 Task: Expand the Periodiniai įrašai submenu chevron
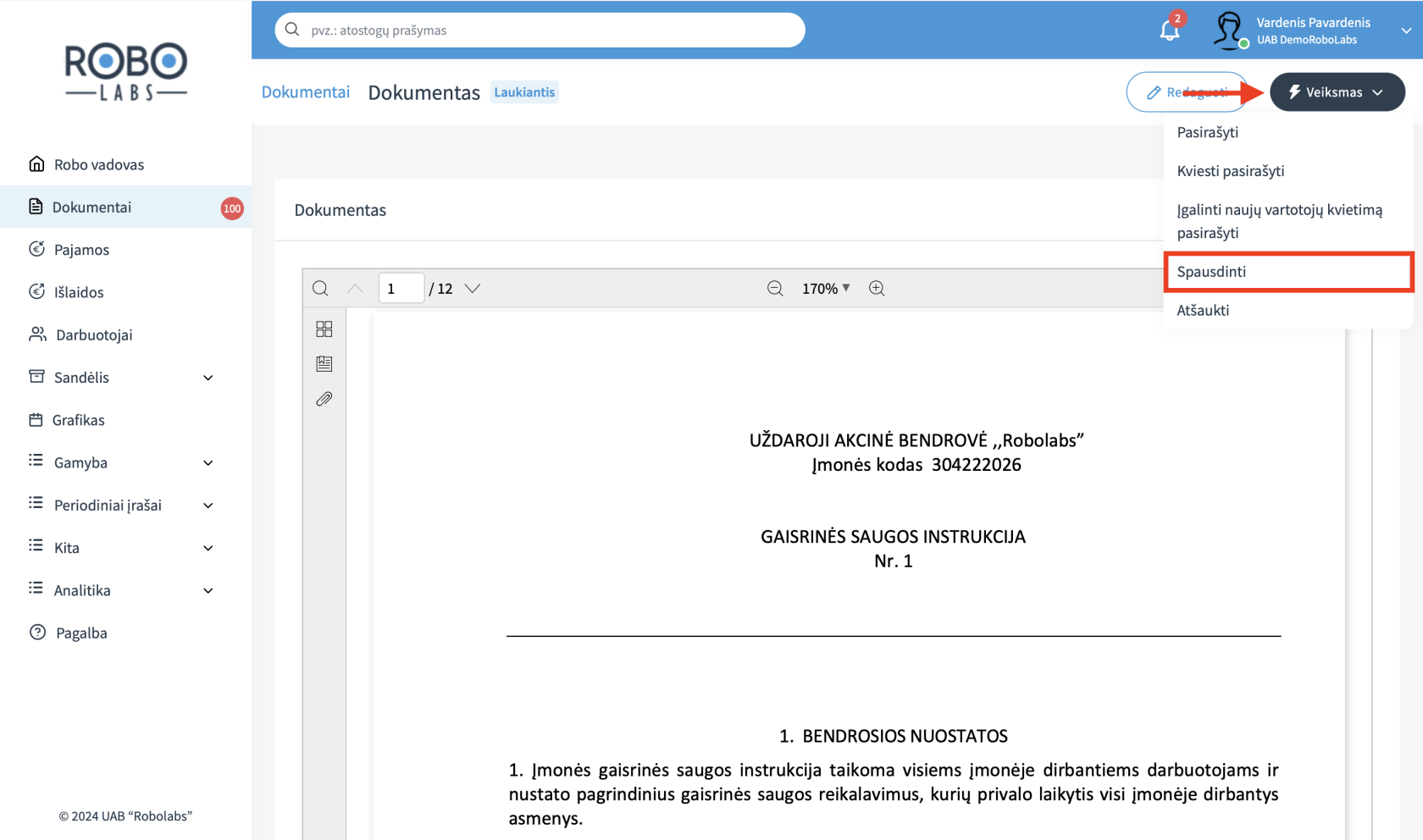[208, 506]
